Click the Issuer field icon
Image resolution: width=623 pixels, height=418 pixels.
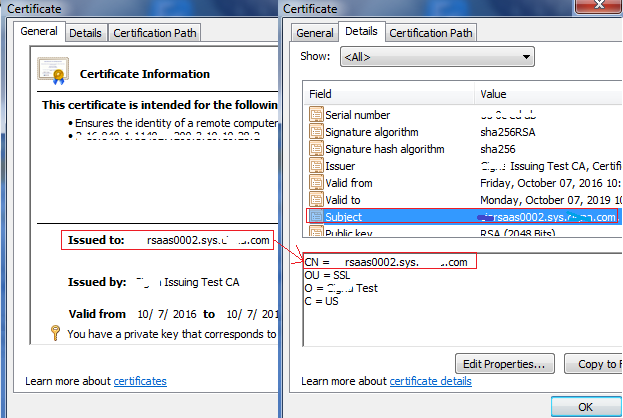click(x=316, y=166)
